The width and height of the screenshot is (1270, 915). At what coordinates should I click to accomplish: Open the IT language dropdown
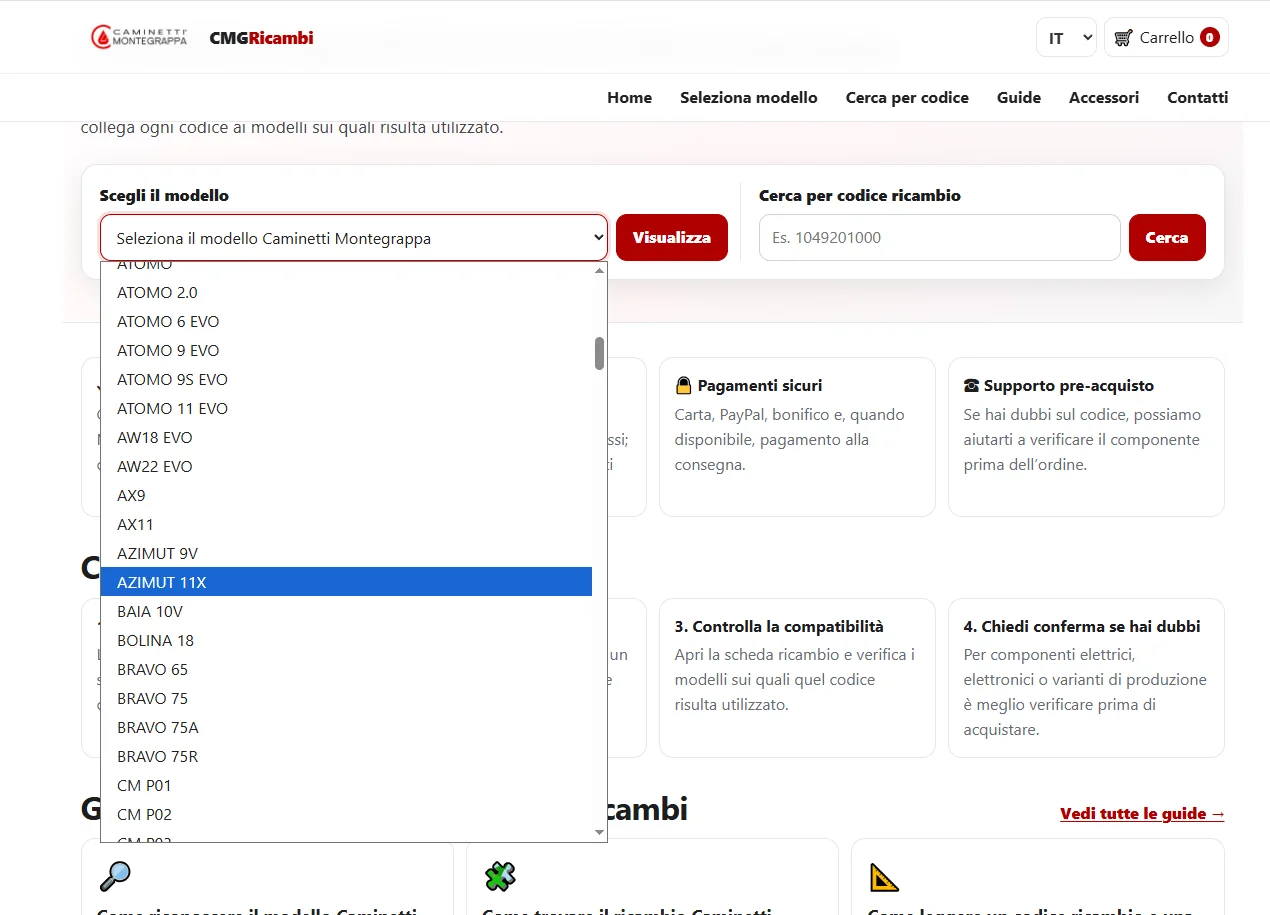pos(1066,38)
